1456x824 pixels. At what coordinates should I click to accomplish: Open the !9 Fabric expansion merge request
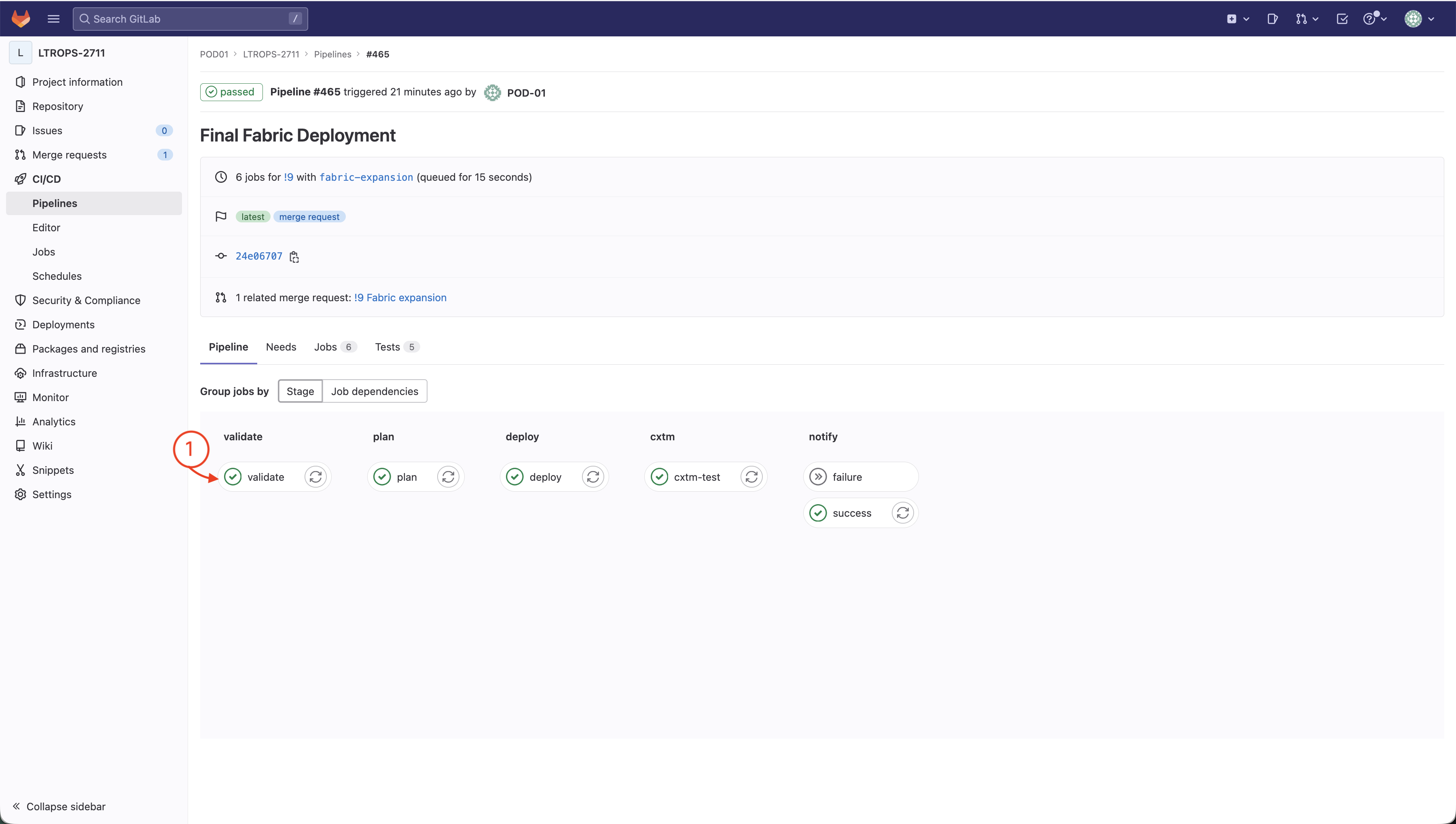400,298
